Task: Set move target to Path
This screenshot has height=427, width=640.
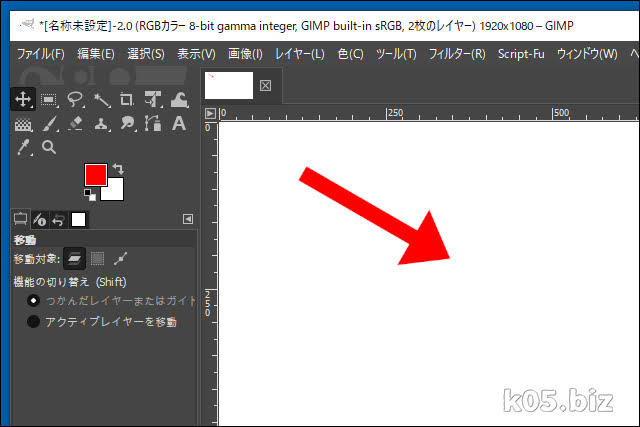Action: [x=120, y=258]
